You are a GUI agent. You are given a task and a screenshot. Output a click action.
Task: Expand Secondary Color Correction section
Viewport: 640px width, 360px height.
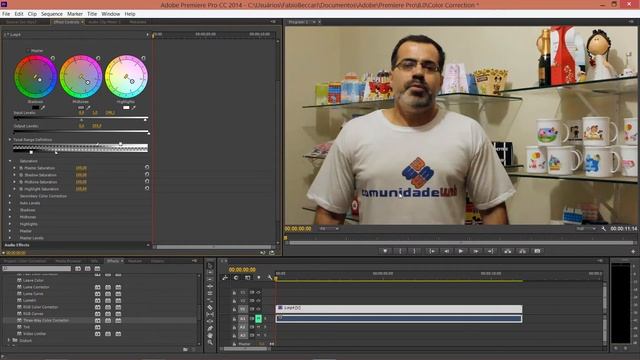(x=10, y=196)
